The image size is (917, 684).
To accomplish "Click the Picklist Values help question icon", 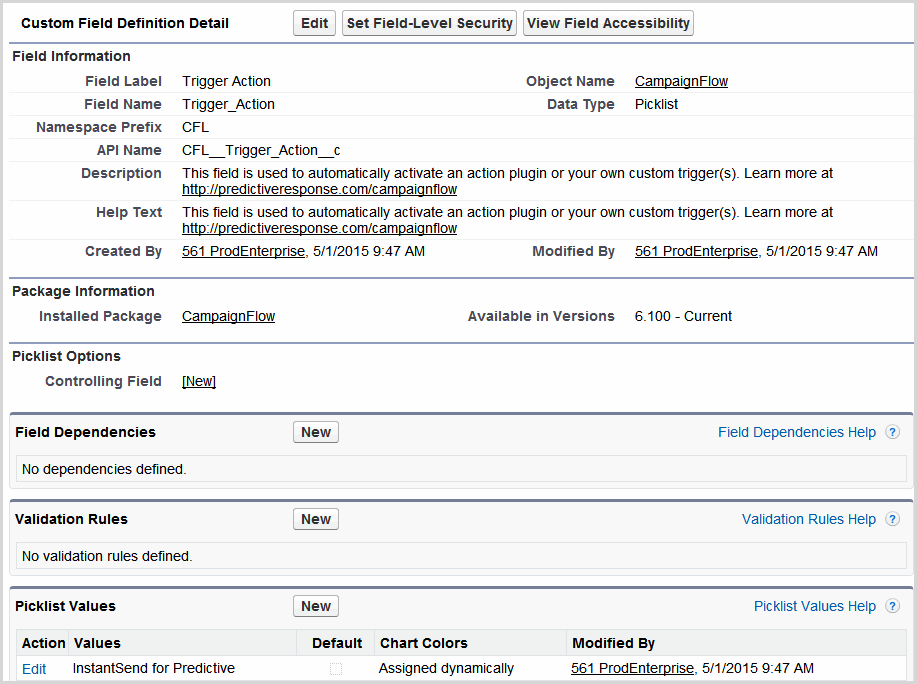I will (x=892, y=607).
